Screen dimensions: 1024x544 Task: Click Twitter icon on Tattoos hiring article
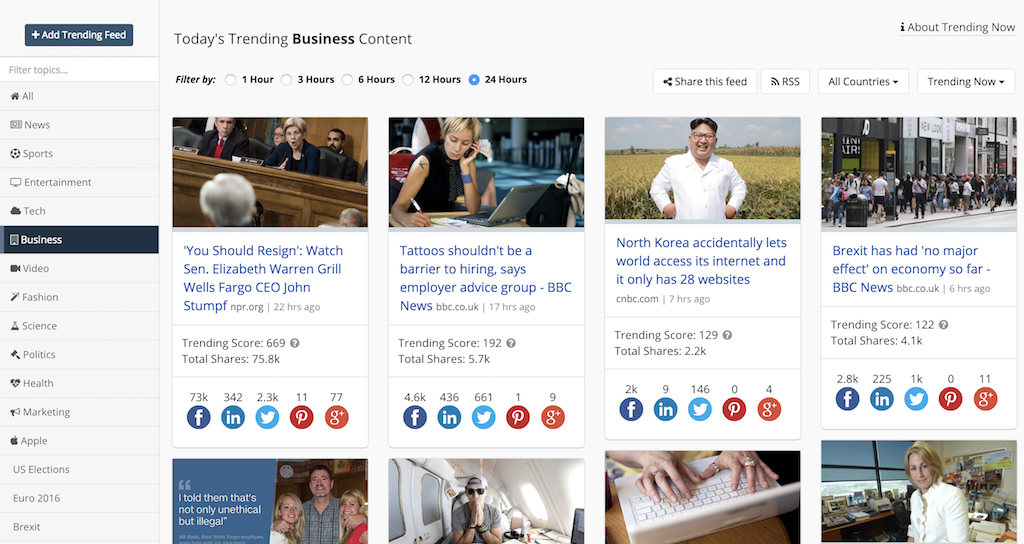[483, 417]
